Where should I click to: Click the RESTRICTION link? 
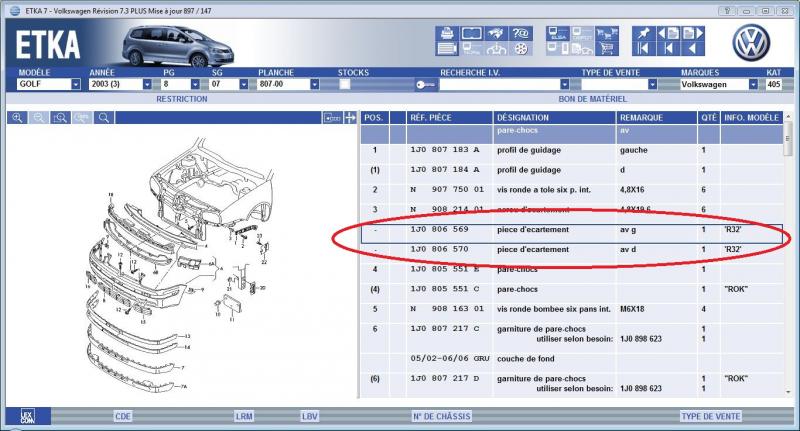pyautogui.click(x=182, y=99)
